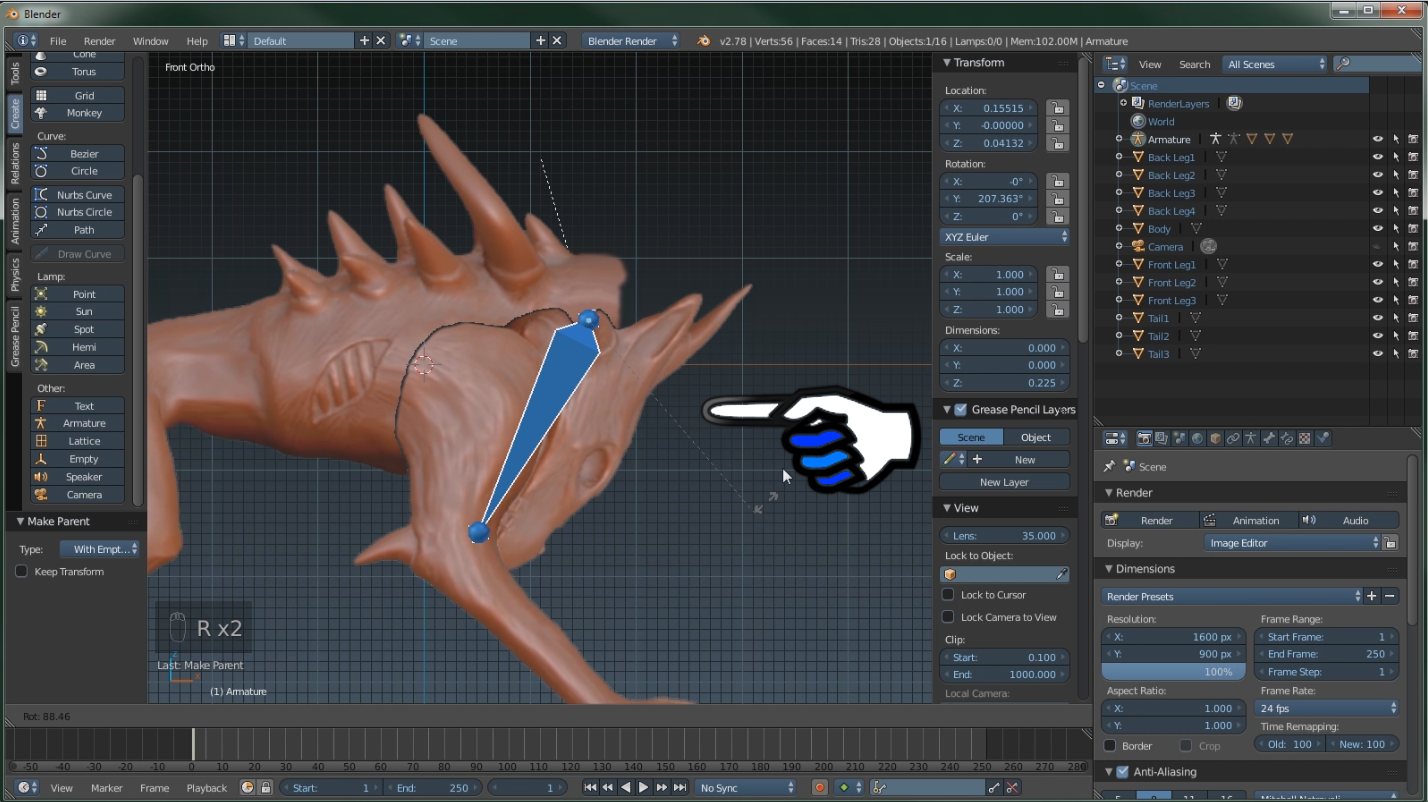Add an Armature from the Other list
Viewport: 1428px width, 802px height.
tap(78, 423)
